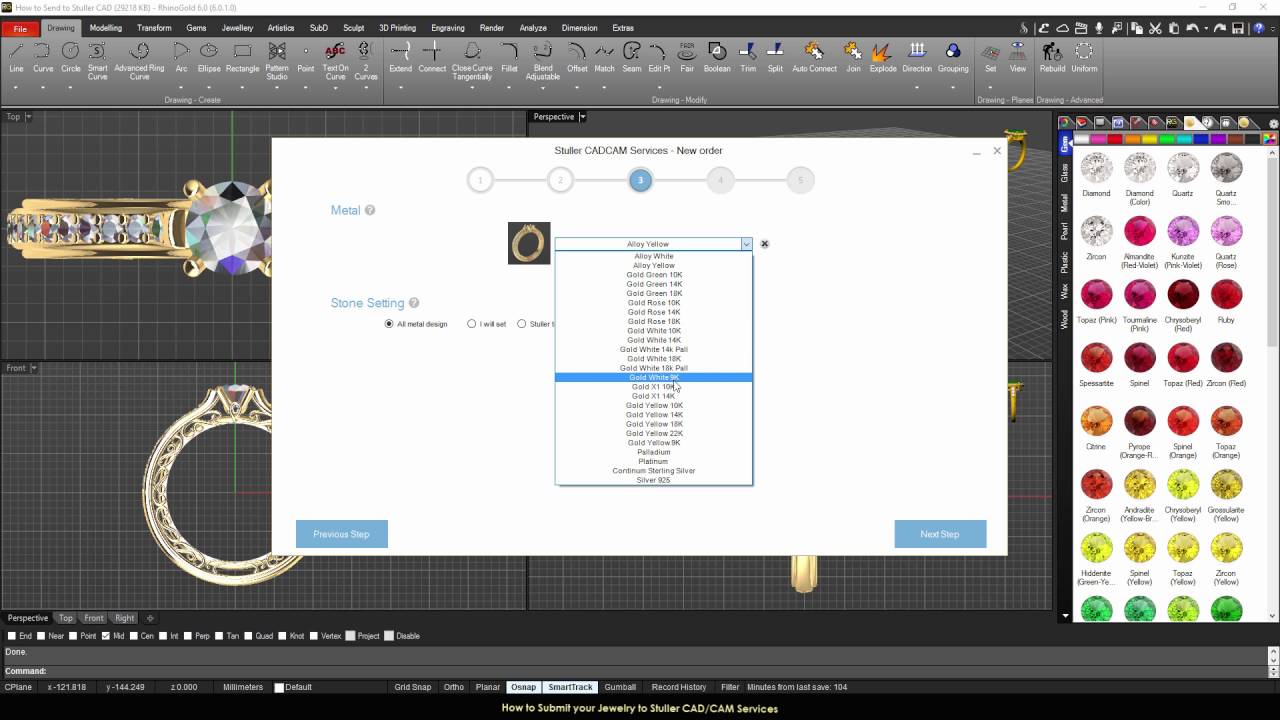Screen dimensions: 1280x720
Task: Select the Ellipse tool
Action: [x=209, y=58]
